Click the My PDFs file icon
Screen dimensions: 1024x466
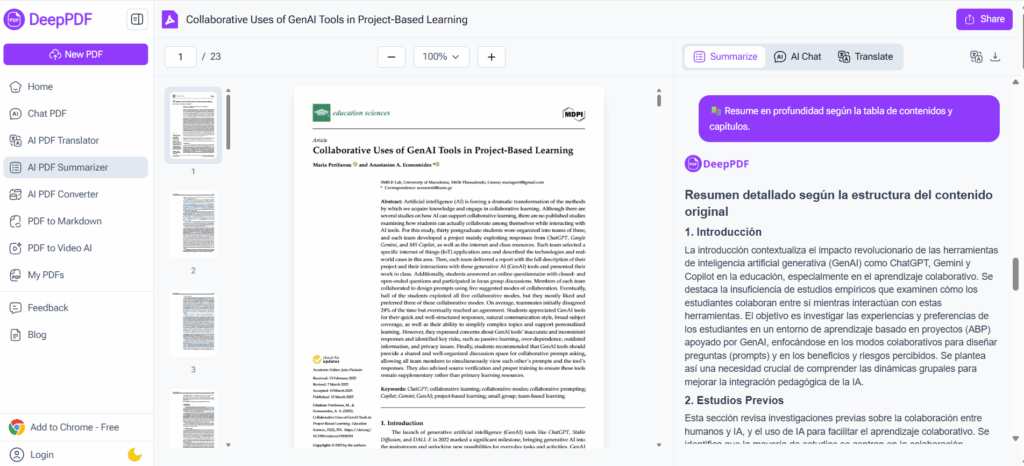pos(16,275)
